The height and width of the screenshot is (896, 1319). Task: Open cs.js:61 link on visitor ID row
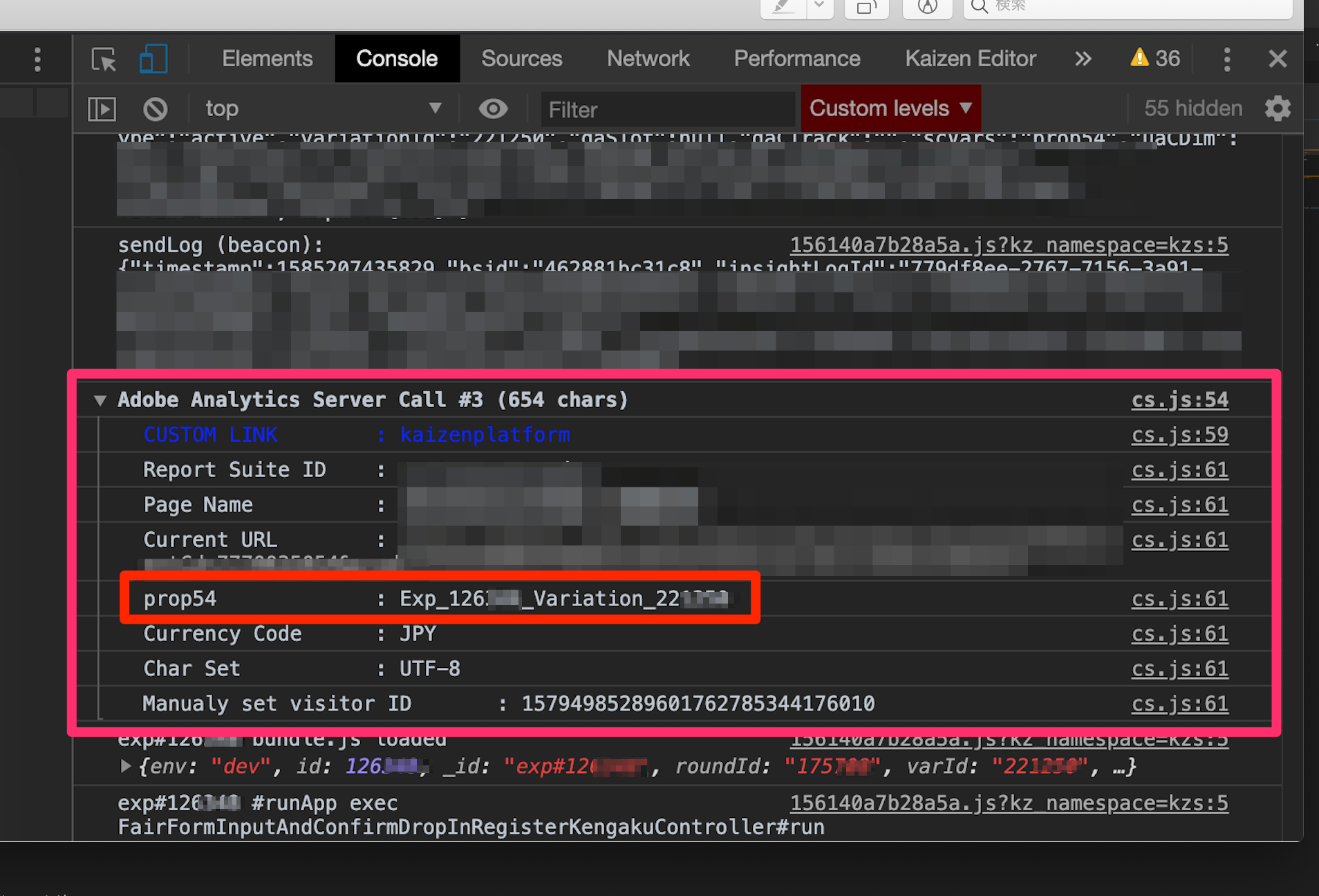pyautogui.click(x=1179, y=704)
